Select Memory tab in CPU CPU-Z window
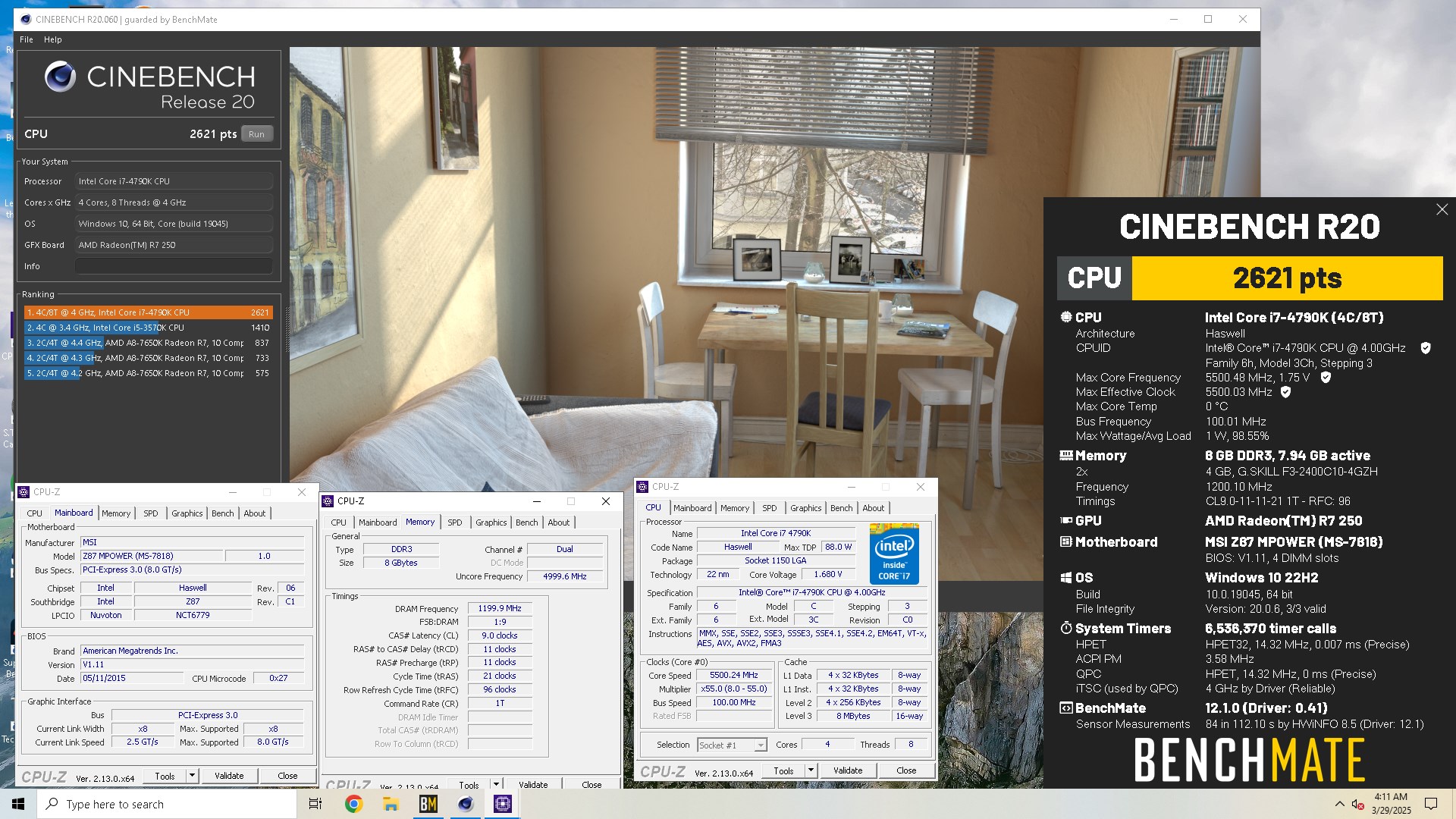1456x819 pixels. tap(734, 508)
